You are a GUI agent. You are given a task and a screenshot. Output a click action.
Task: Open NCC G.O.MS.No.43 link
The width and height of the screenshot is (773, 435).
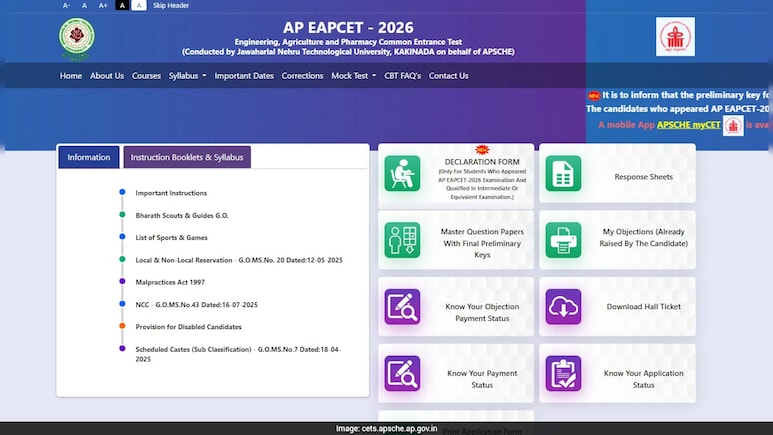coord(196,304)
